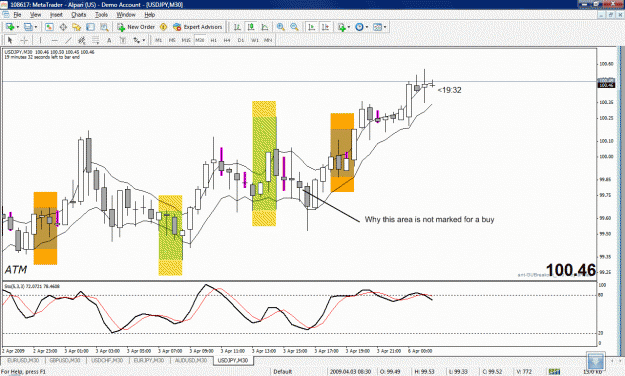Screen dimensions: 625x376
Task: Switch to W1 timeframe
Action: (254, 40)
